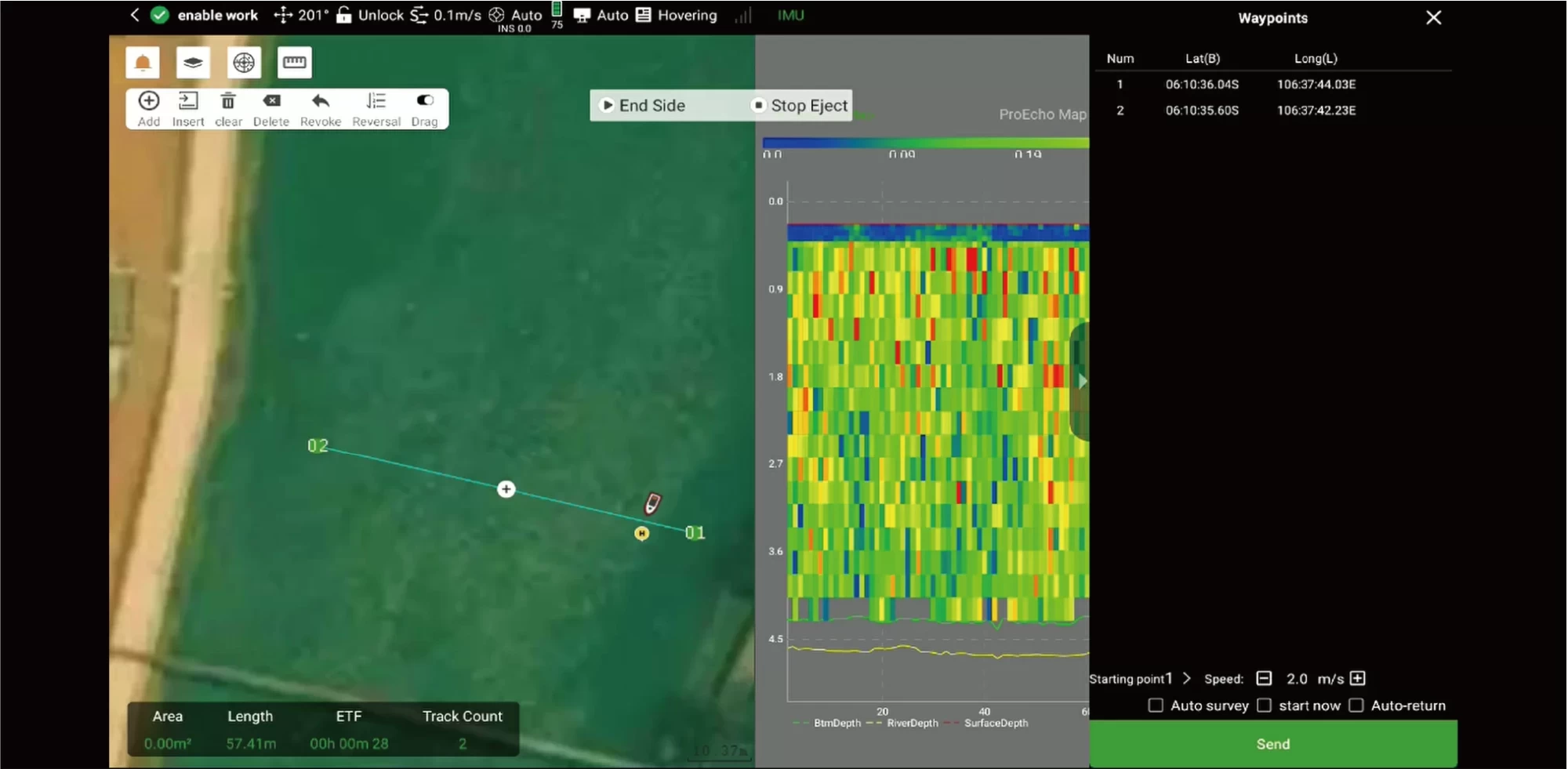Open the Hovering status icon
1568x769 pixels.
[643, 15]
